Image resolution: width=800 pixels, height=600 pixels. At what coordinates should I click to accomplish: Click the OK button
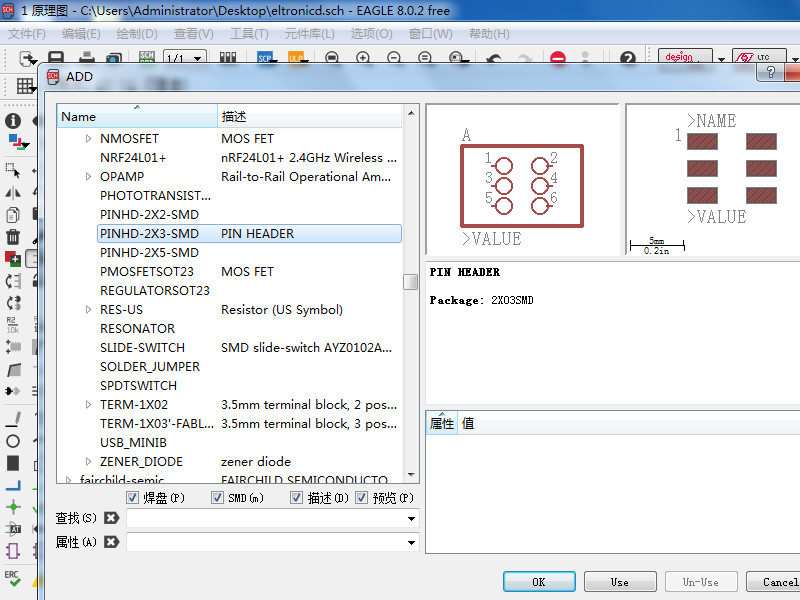tap(539, 582)
